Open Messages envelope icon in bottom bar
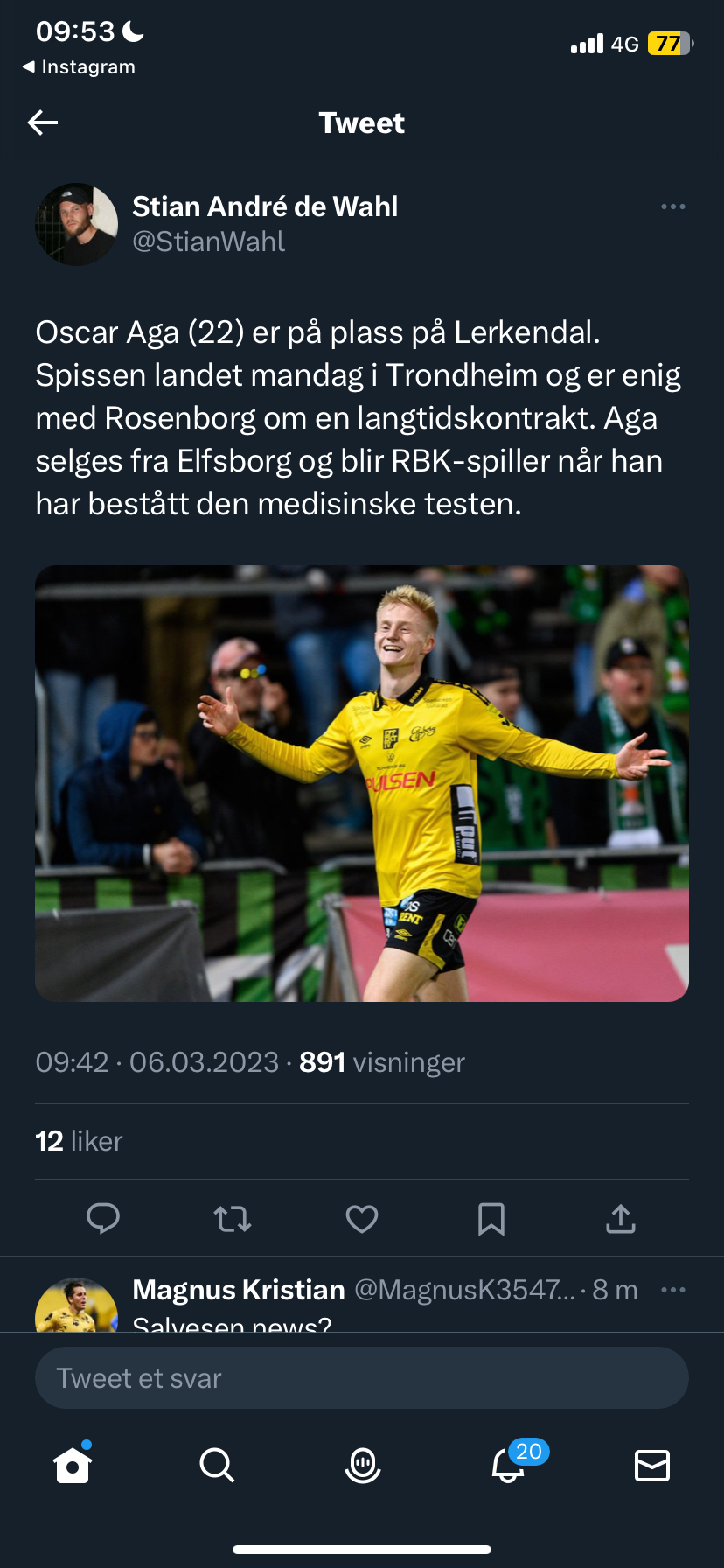The height and width of the screenshot is (1568, 724). coord(652,1465)
